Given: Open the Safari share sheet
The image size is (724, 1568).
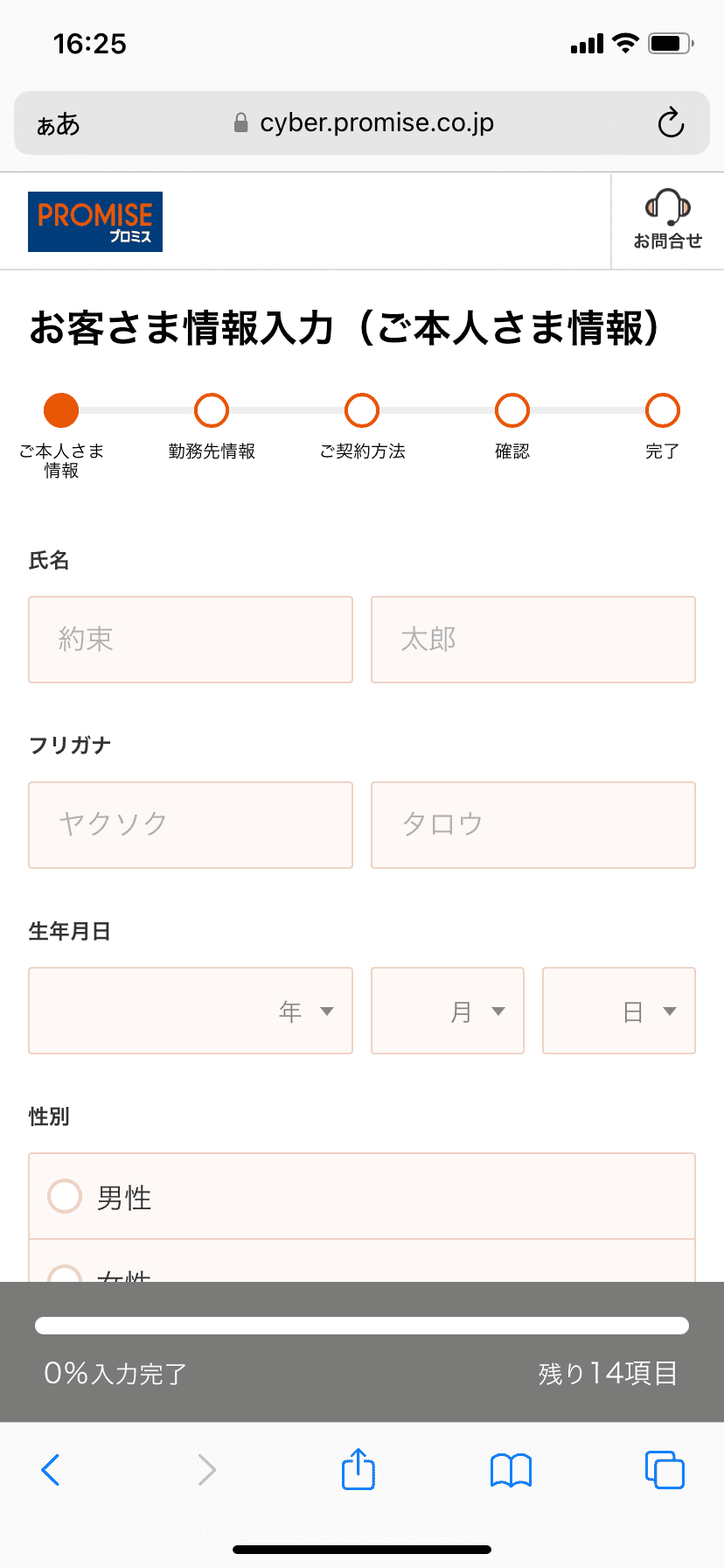Looking at the screenshot, I should [359, 1469].
